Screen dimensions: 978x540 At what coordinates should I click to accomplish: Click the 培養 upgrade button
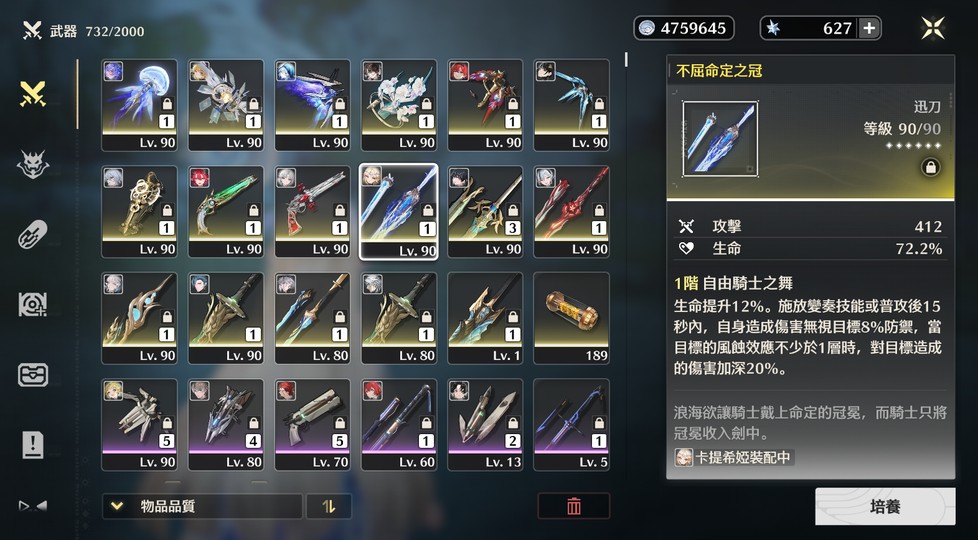tap(885, 506)
